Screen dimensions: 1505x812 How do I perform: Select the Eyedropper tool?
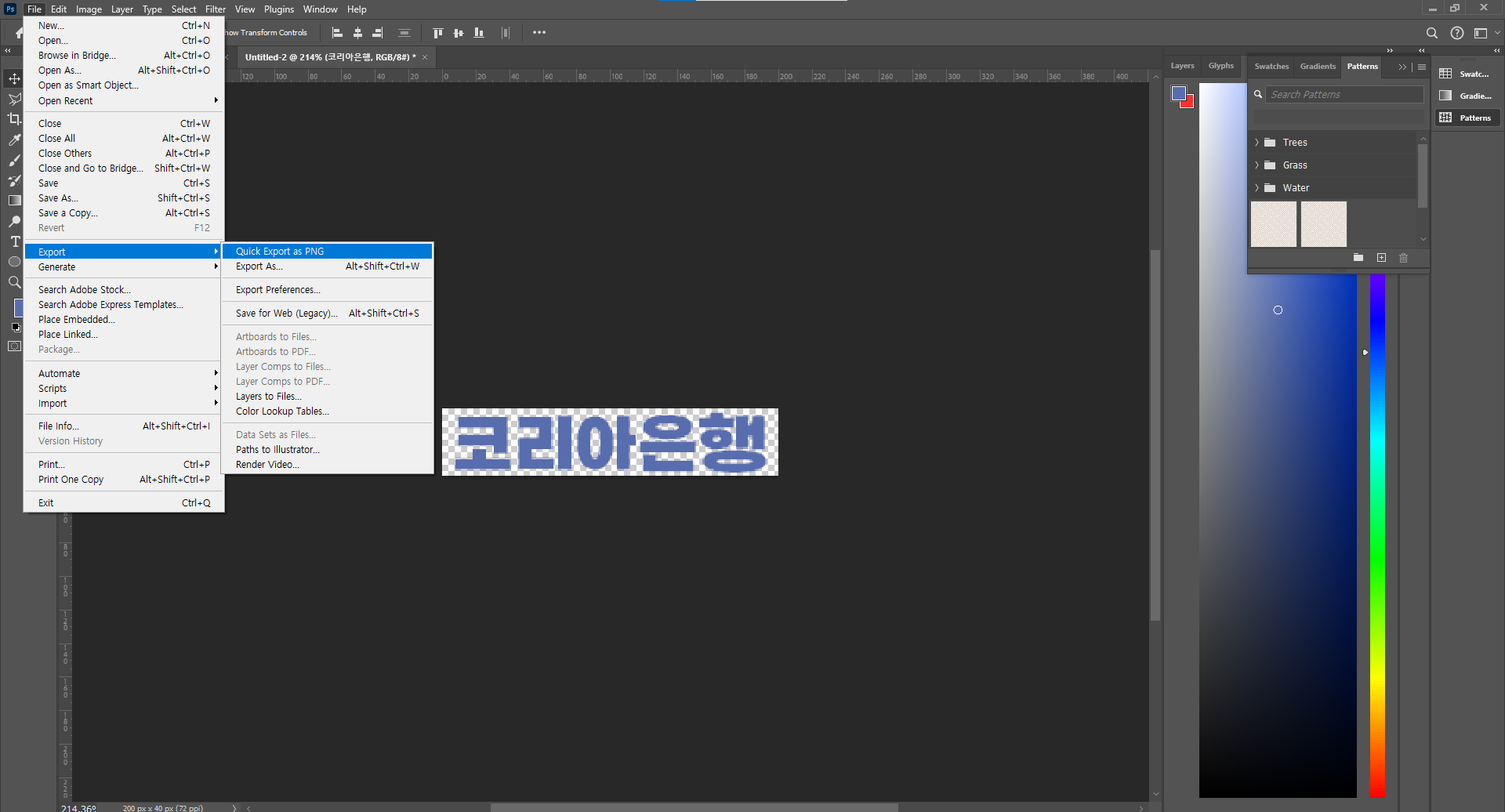14,140
